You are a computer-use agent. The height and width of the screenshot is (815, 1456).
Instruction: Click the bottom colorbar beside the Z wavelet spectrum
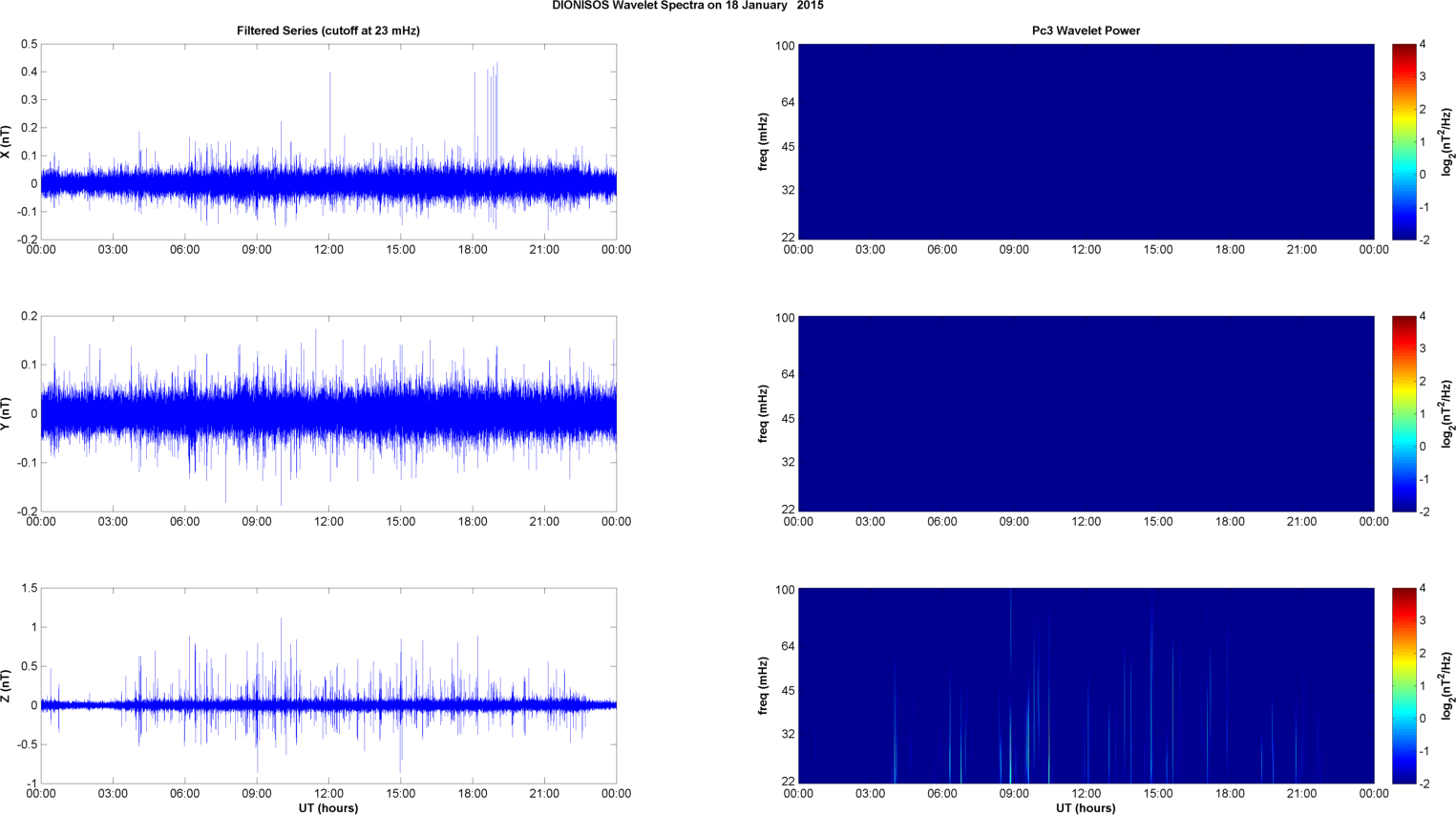pos(1403,685)
